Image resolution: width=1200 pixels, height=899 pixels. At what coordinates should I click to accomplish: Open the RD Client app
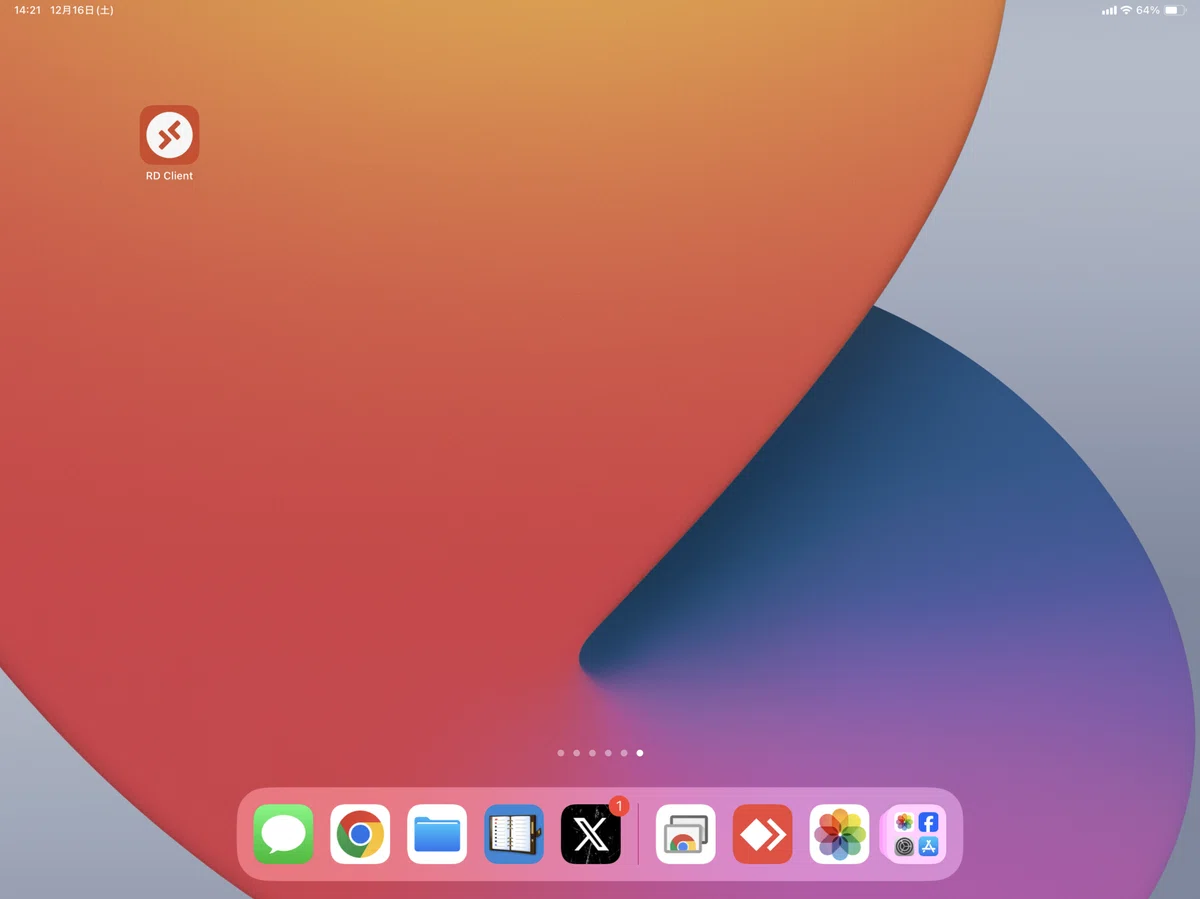[169, 135]
